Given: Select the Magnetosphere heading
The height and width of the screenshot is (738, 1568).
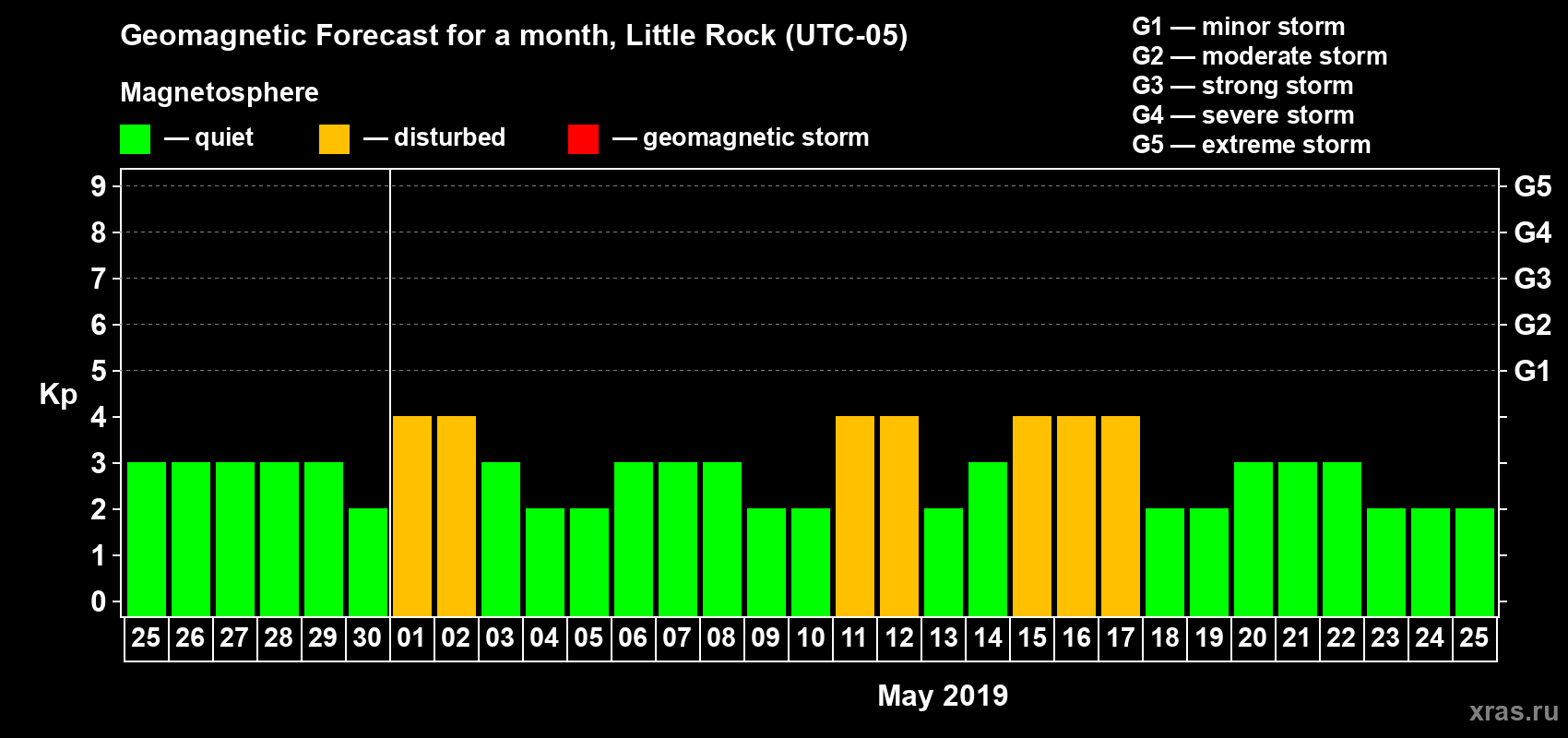Looking at the screenshot, I should 220,92.
